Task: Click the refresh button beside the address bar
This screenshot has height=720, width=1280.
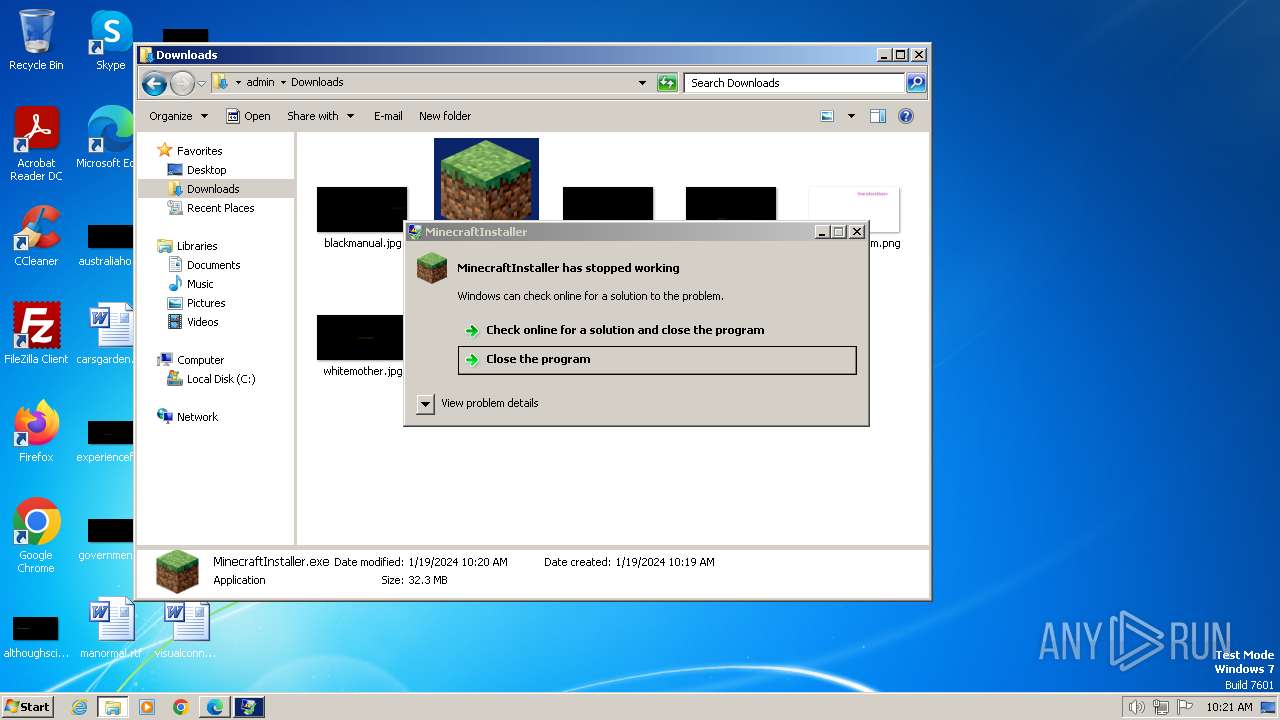Action: coord(667,83)
